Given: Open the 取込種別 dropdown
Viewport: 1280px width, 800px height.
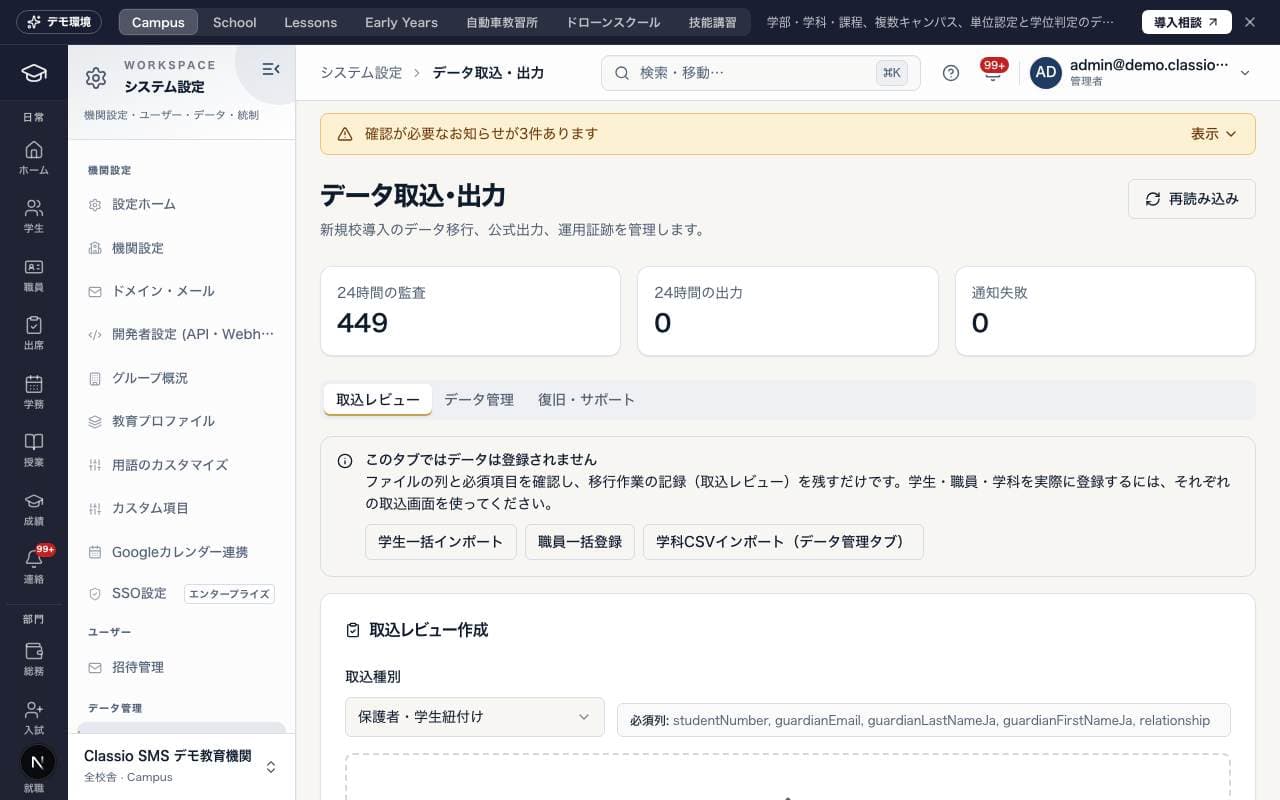Looking at the screenshot, I should [474, 717].
